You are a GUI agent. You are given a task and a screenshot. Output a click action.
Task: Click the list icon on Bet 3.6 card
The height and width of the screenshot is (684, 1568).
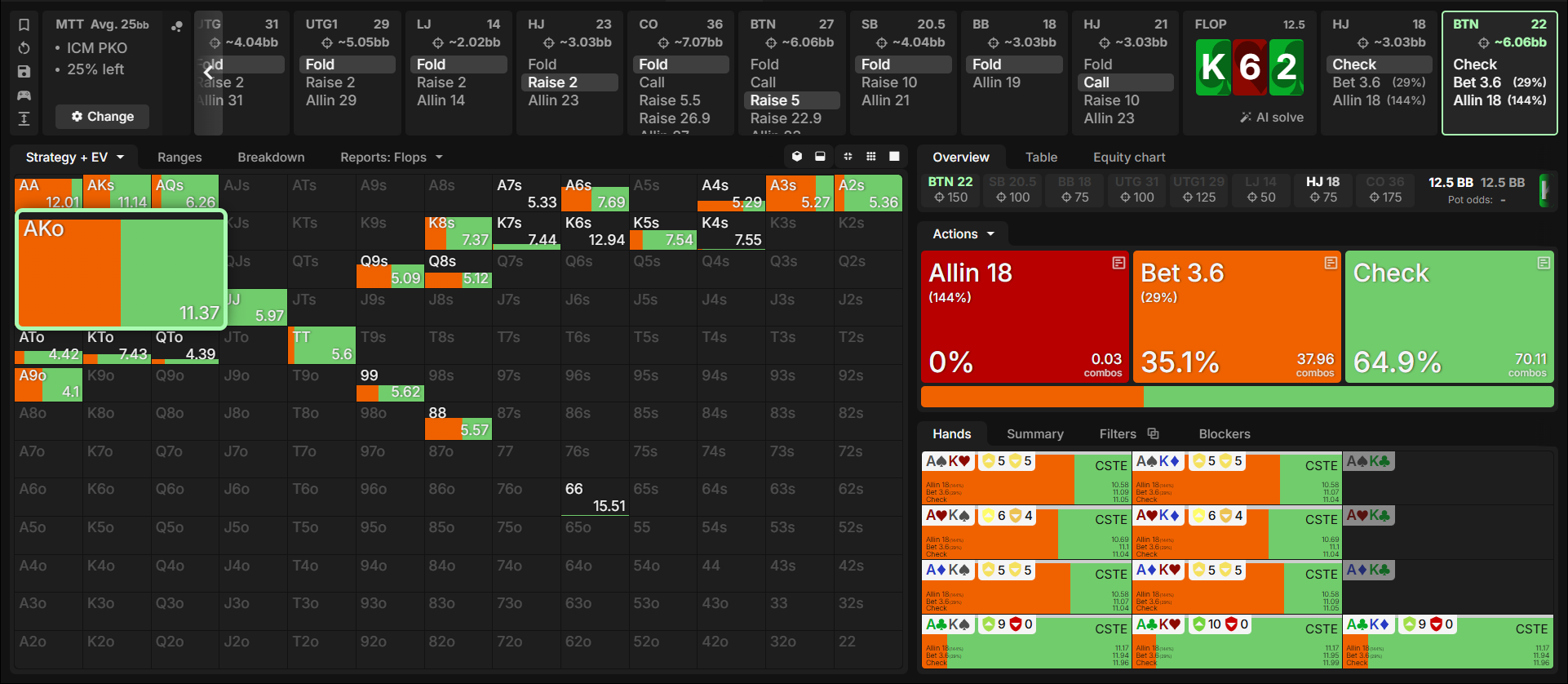[x=1331, y=263]
